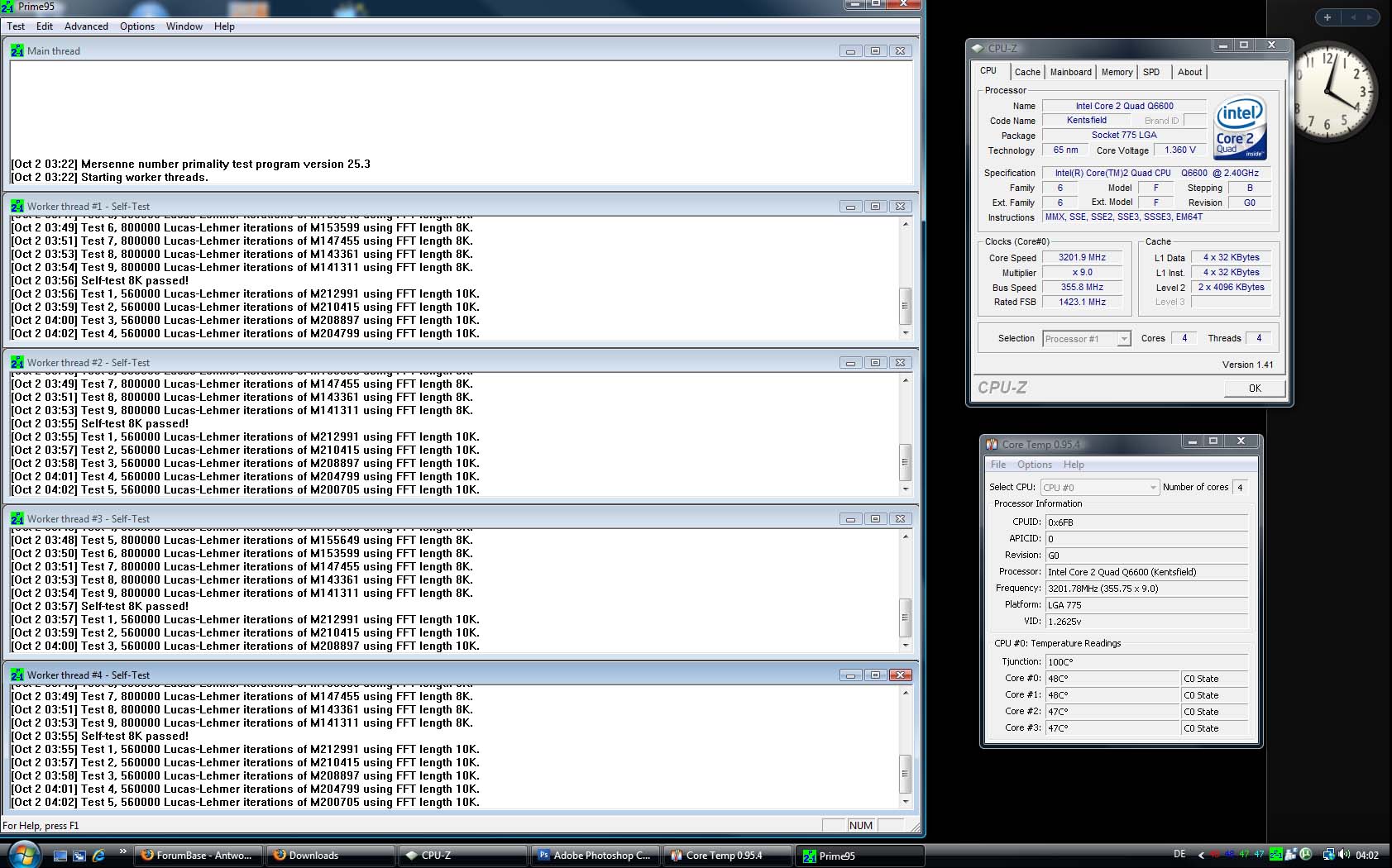The image size is (1392, 868).
Task: Click the devices tray icon beside uTorrent
Action: [1290, 855]
